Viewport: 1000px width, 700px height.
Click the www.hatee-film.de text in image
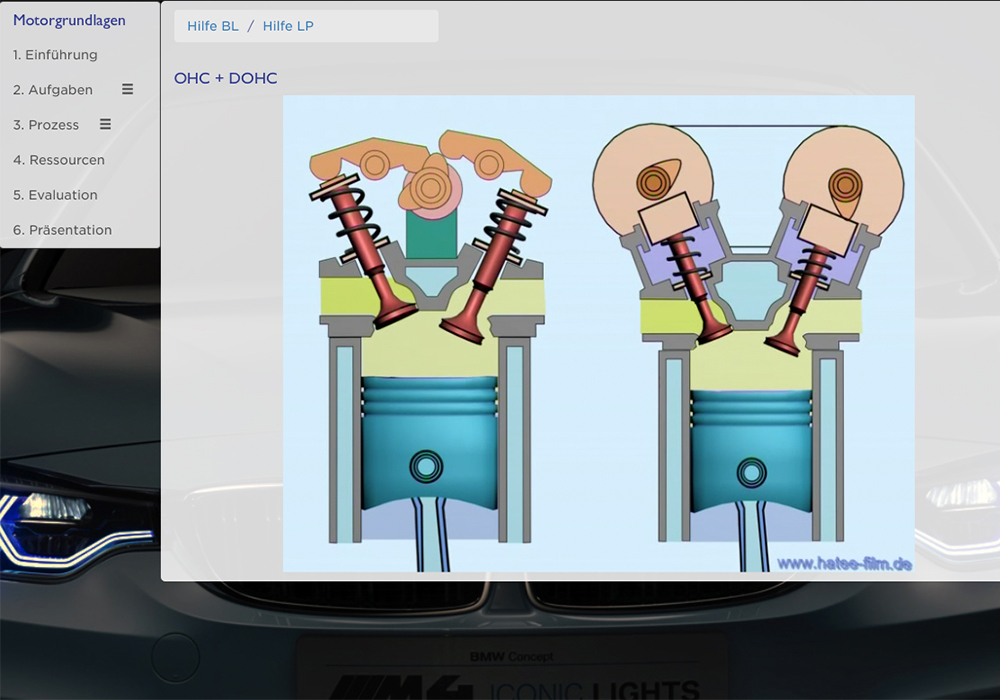pos(844,564)
